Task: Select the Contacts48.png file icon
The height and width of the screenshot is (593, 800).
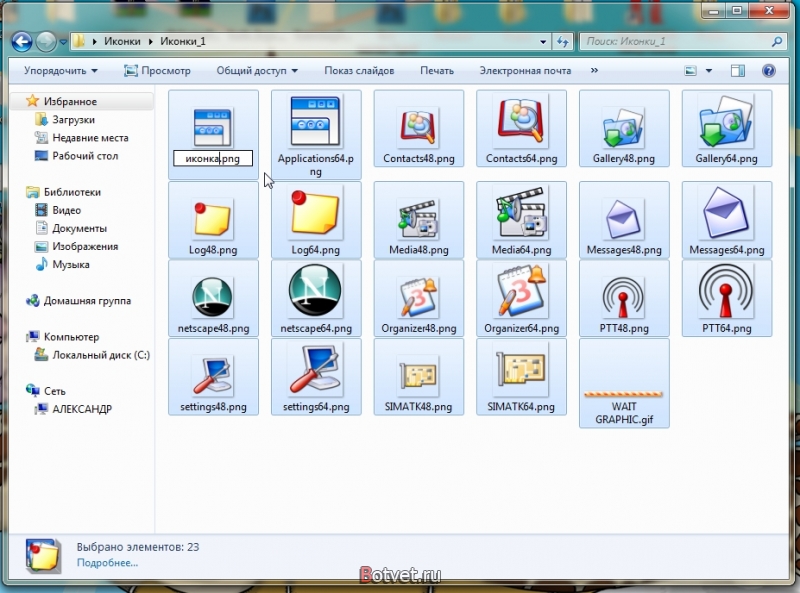Action: point(418,126)
